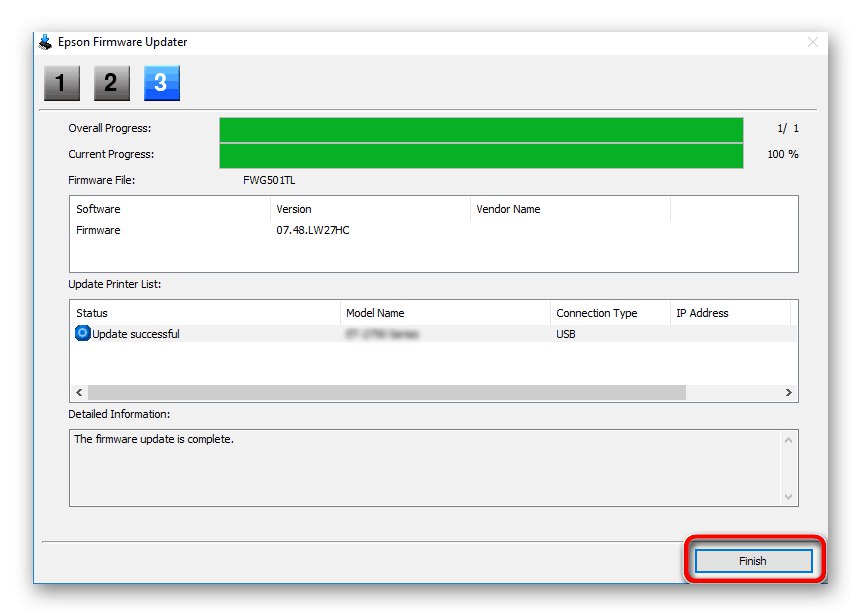This screenshot has width=860, height=616.
Task: Click the highlighted step 3 icon
Action: pyautogui.click(x=162, y=83)
